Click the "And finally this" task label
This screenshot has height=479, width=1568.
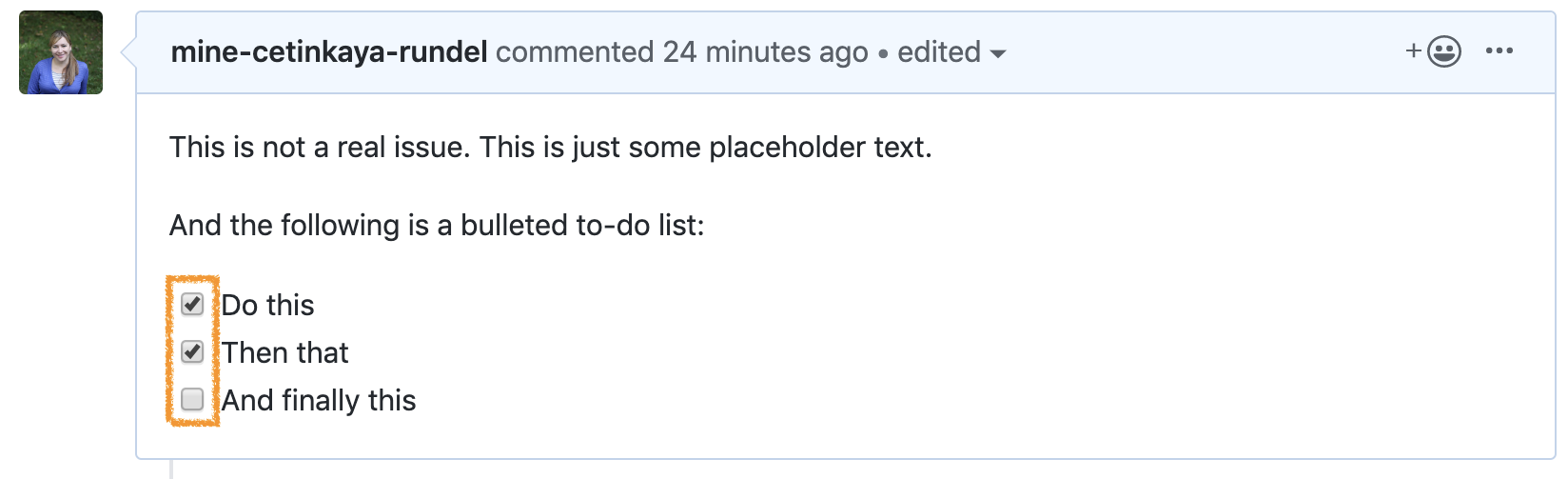tap(319, 400)
